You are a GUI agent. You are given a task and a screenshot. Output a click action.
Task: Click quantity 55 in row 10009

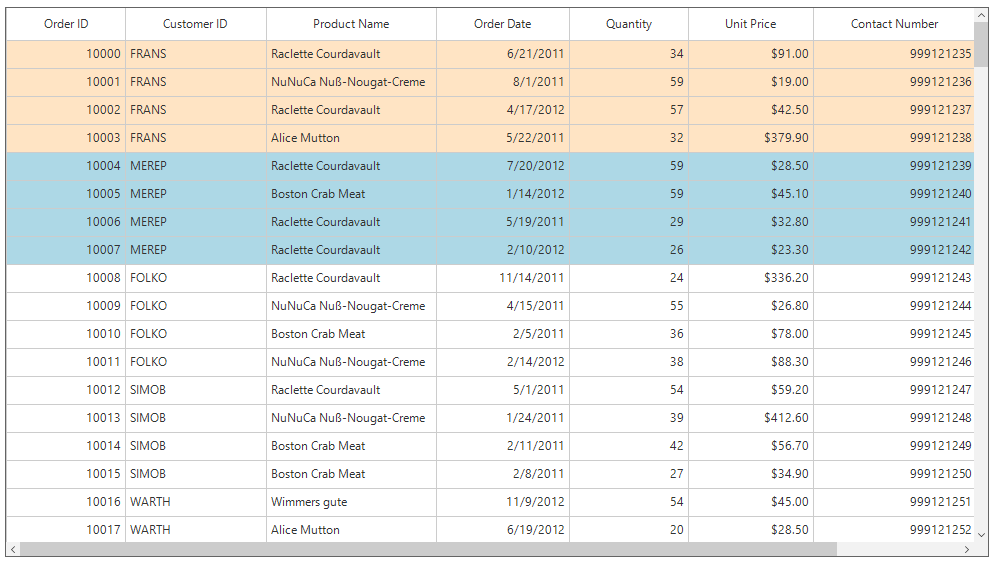pyautogui.click(x=628, y=306)
